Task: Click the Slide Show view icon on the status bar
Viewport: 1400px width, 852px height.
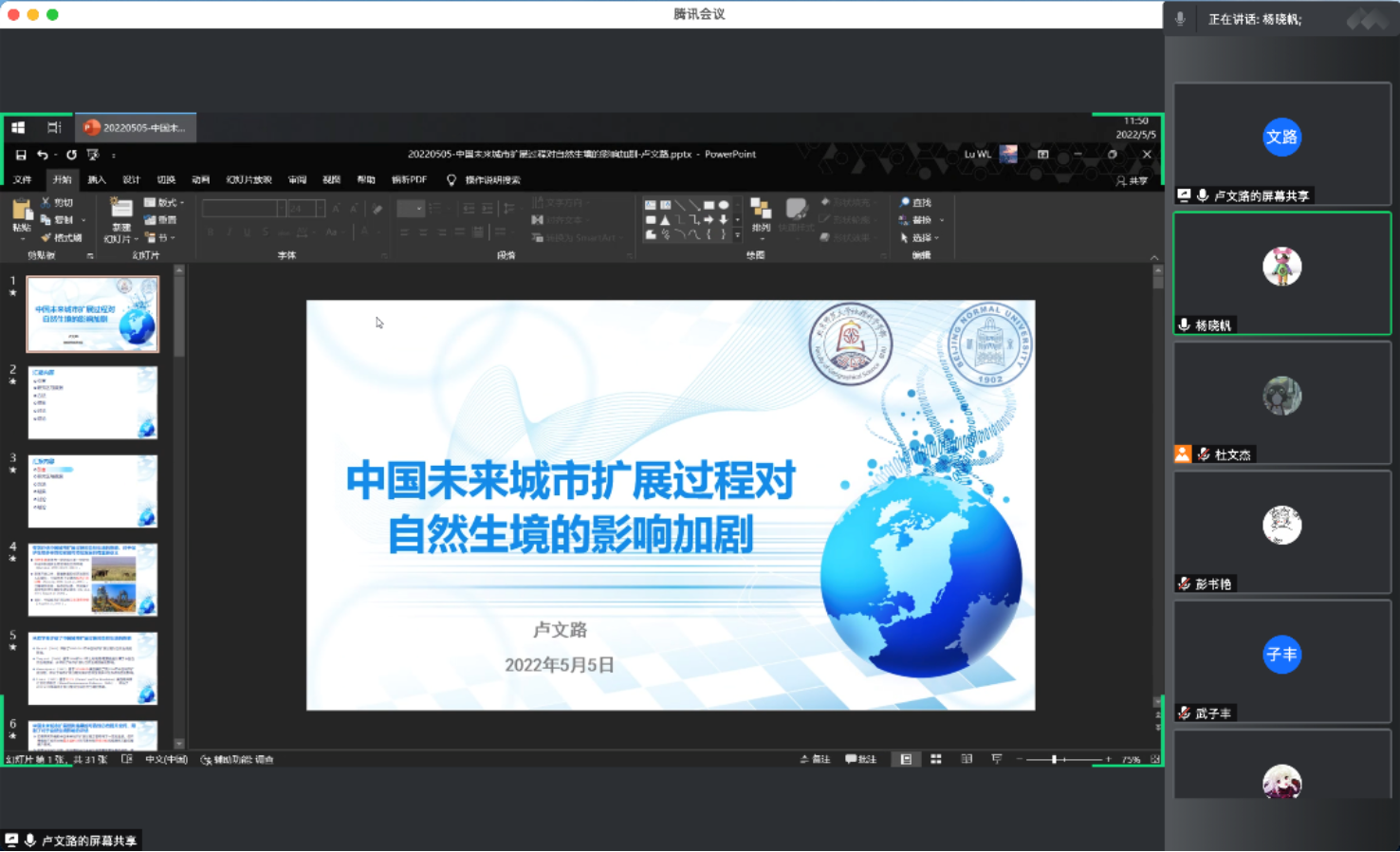Action: pyautogui.click(x=995, y=759)
